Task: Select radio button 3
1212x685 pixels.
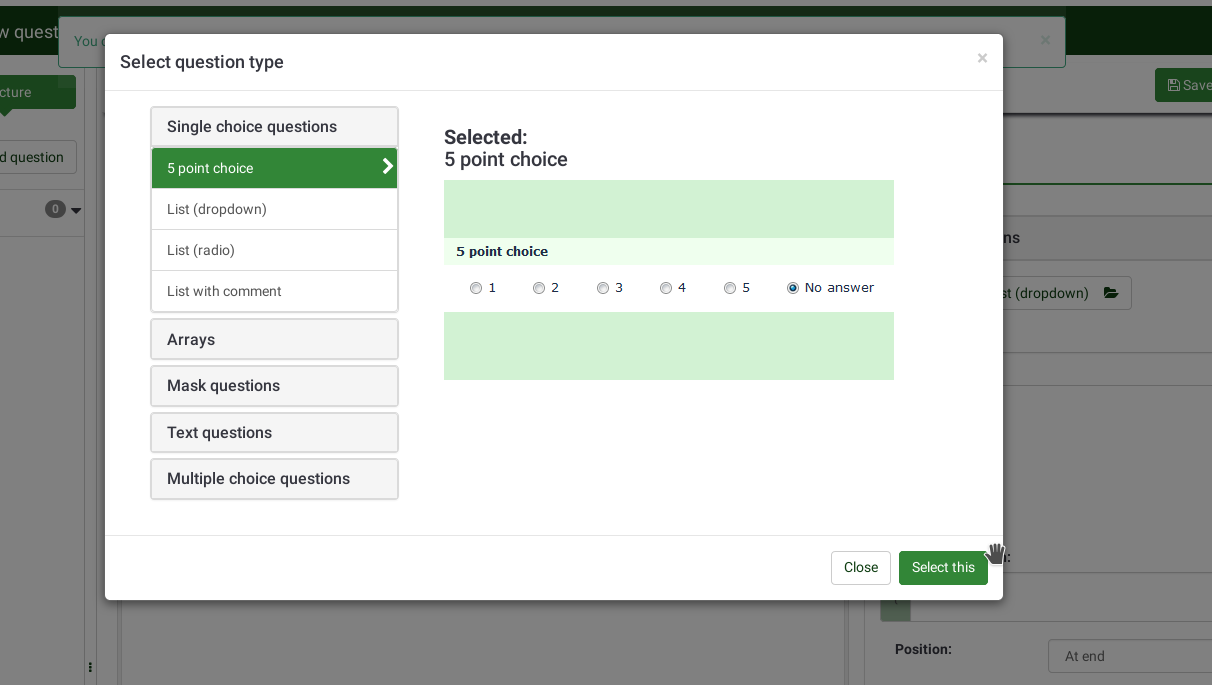Action: pos(603,288)
